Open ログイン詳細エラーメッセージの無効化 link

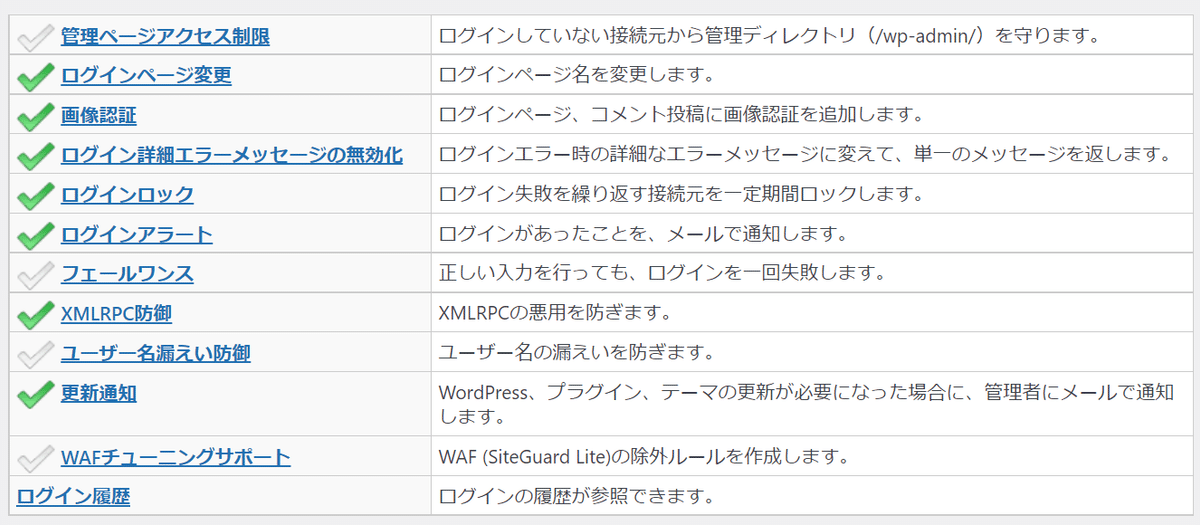click(232, 155)
